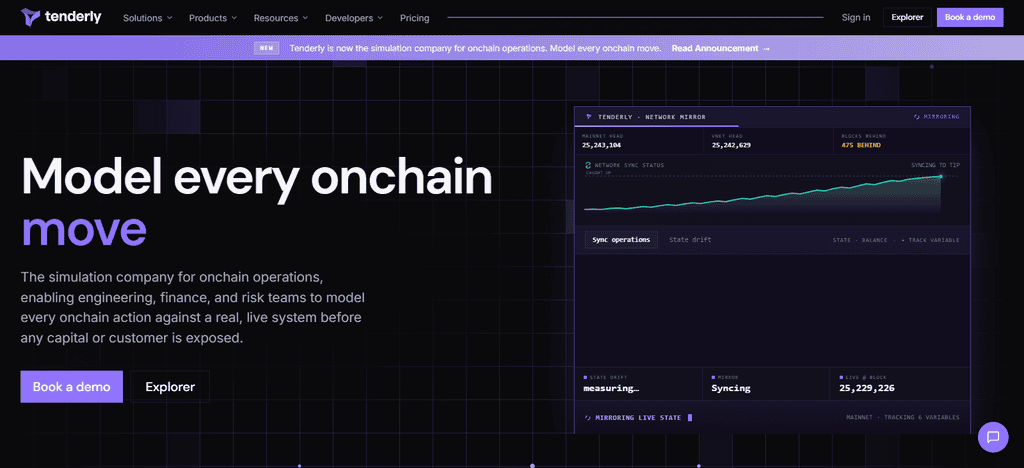Viewport: 1024px width, 468px height.
Task: Expand the Products dropdown menu
Action: click(x=213, y=18)
